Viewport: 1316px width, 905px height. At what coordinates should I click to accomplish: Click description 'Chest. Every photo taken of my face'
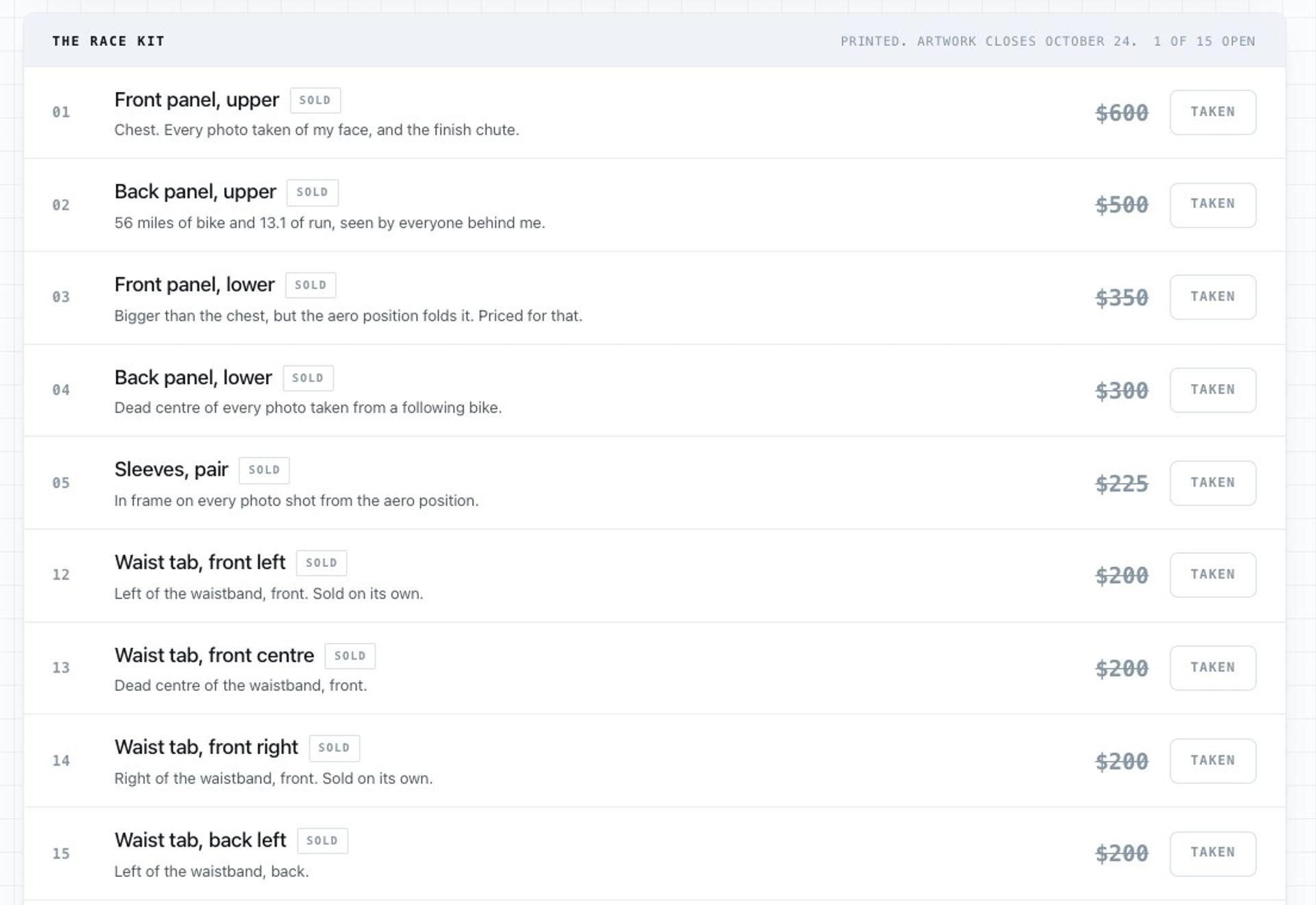click(x=317, y=130)
